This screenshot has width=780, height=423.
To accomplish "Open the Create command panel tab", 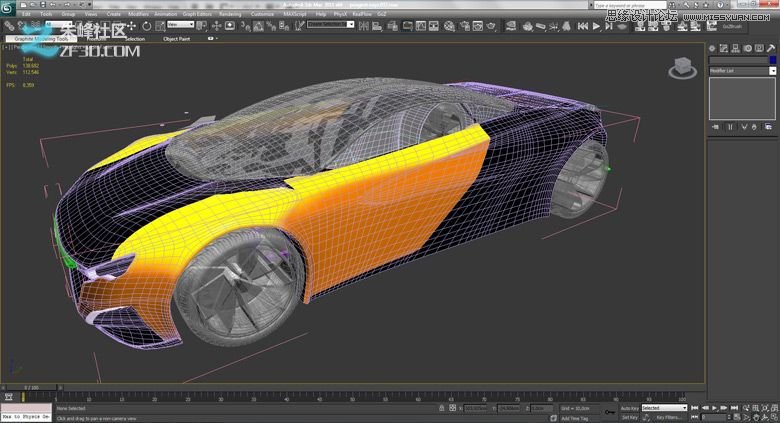I will click(714, 46).
